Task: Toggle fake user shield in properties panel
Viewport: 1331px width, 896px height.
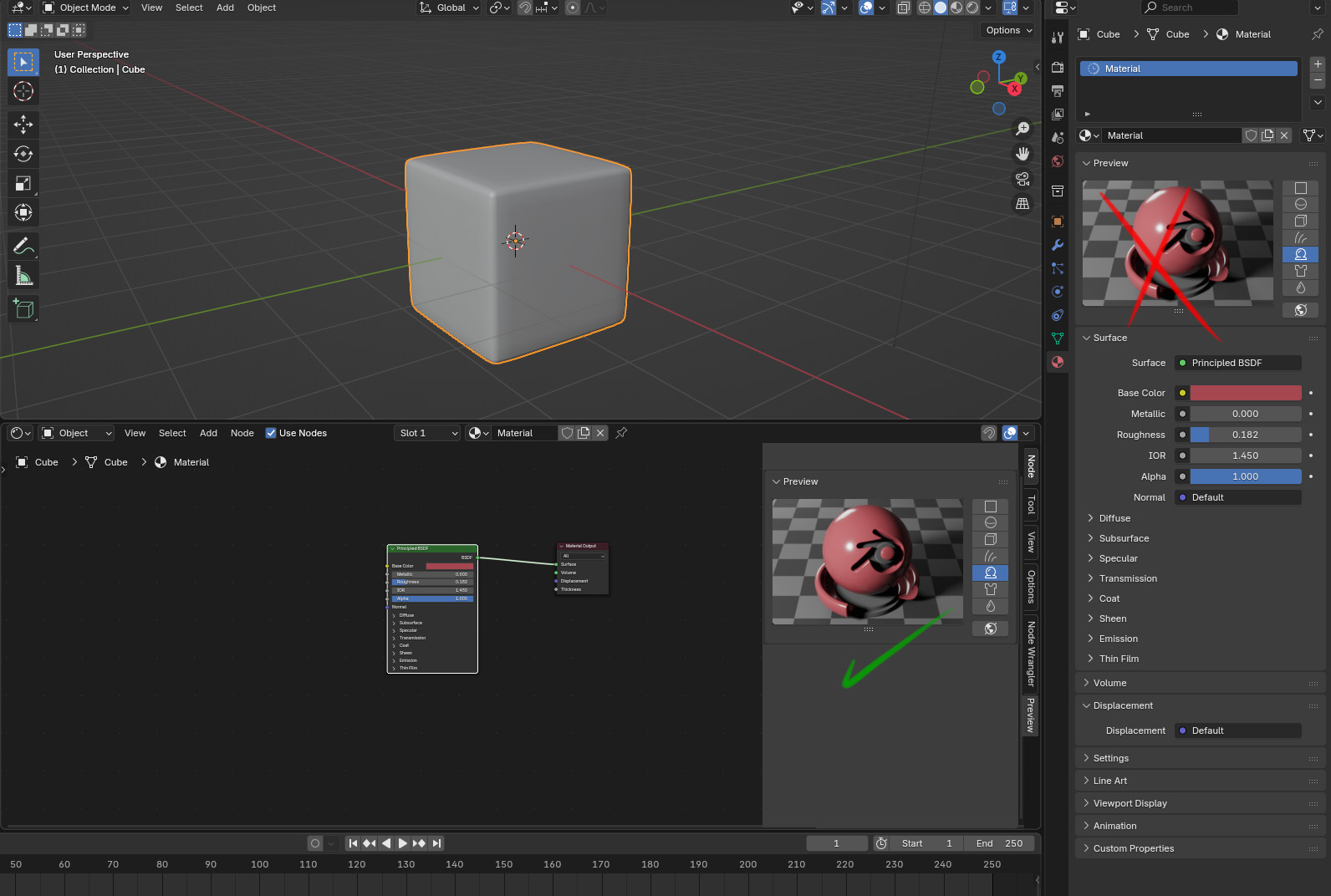Action: coord(1251,135)
